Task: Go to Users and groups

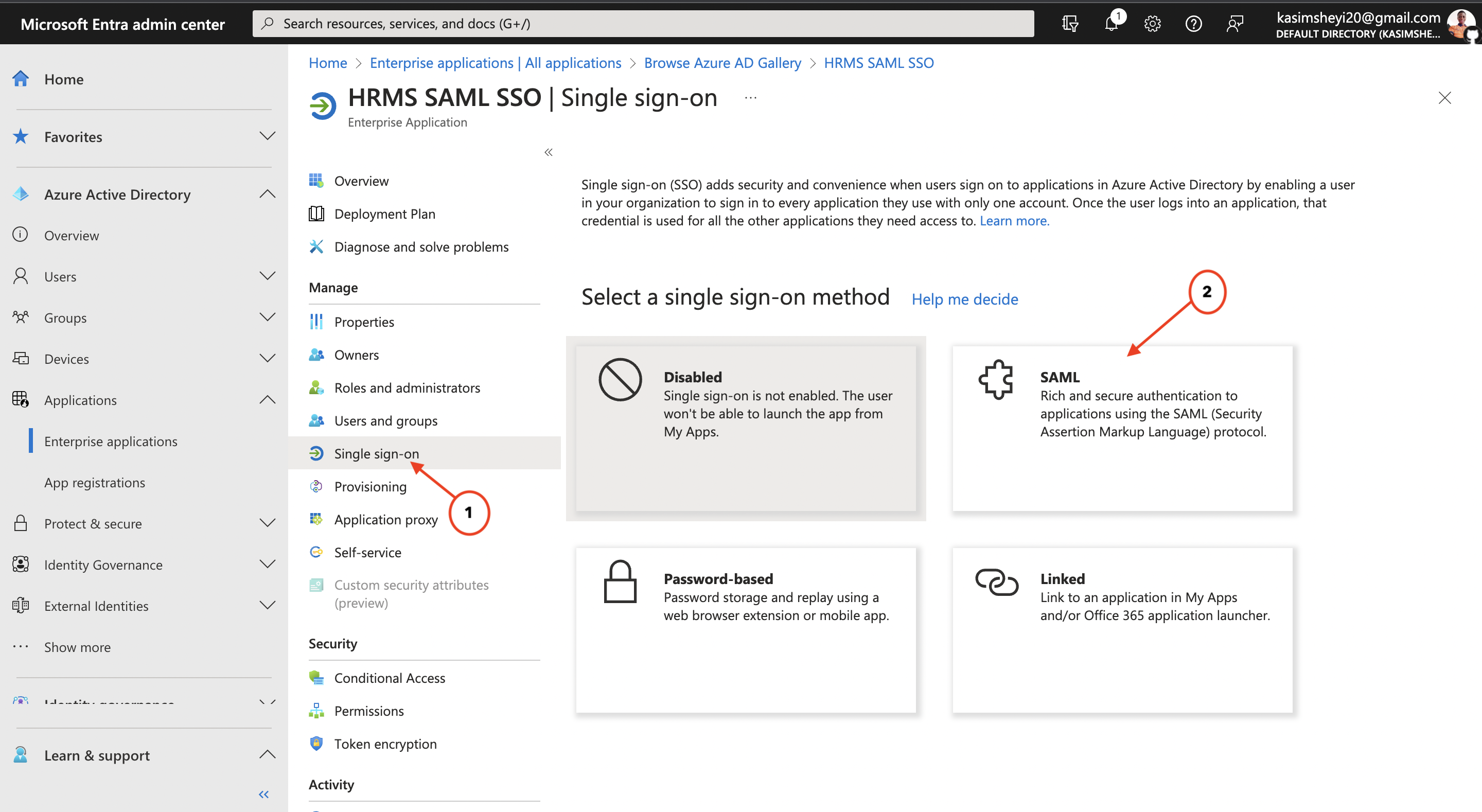Action: tap(385, 420)
